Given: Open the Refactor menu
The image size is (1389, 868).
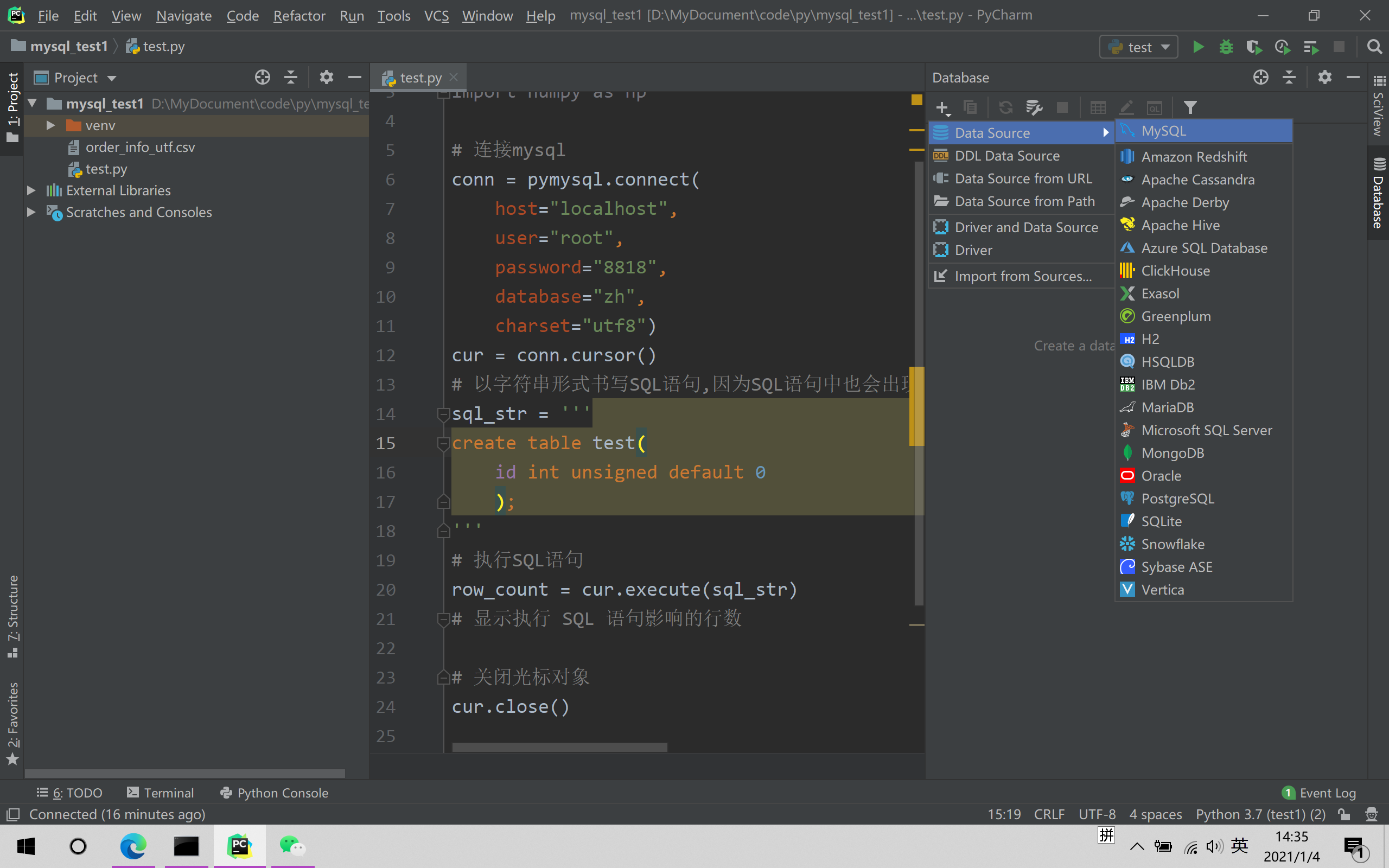Looking at the screenshot, I should click(x=299, y=16).
